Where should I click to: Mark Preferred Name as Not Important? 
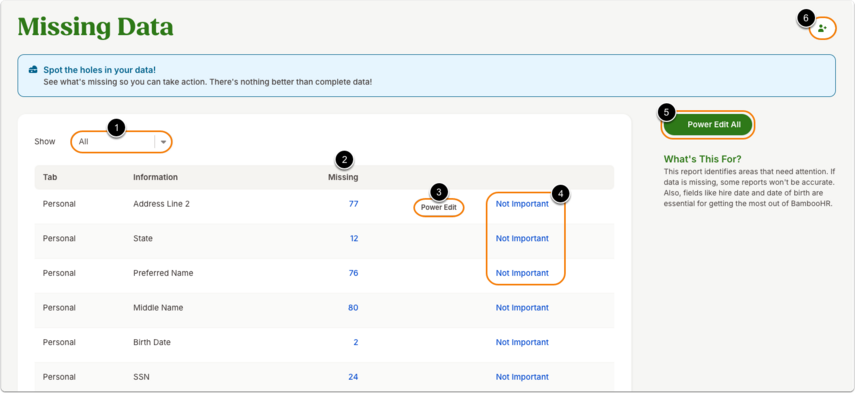(x=522, y=273)
